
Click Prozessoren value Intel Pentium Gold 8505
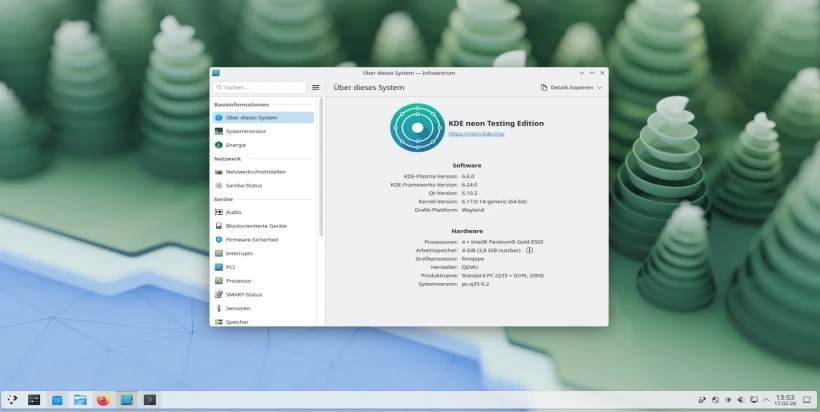[502, 242]
